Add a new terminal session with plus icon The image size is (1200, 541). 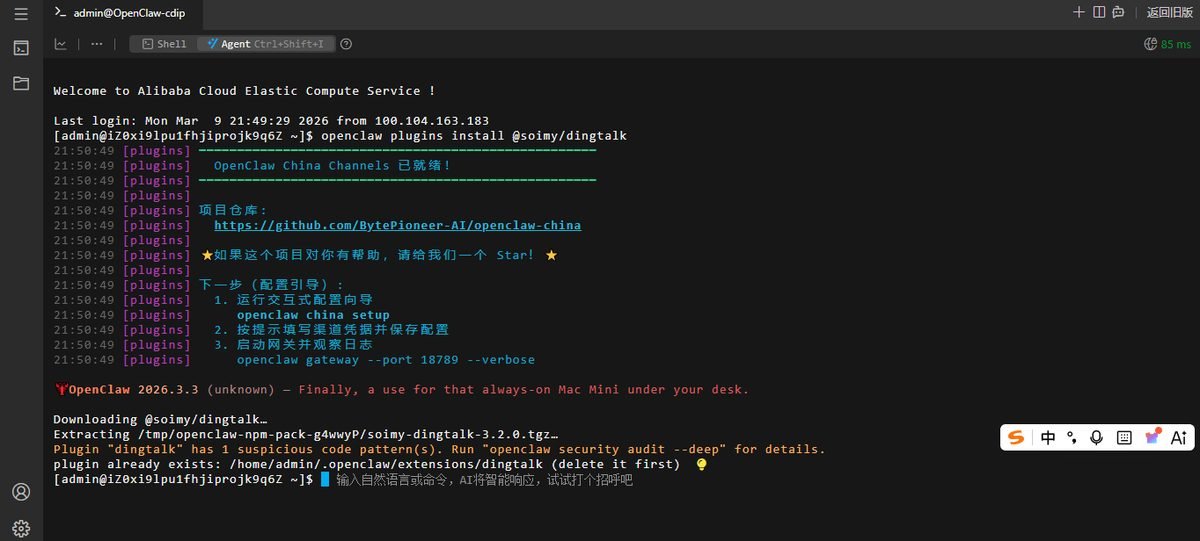point(1079,12)
